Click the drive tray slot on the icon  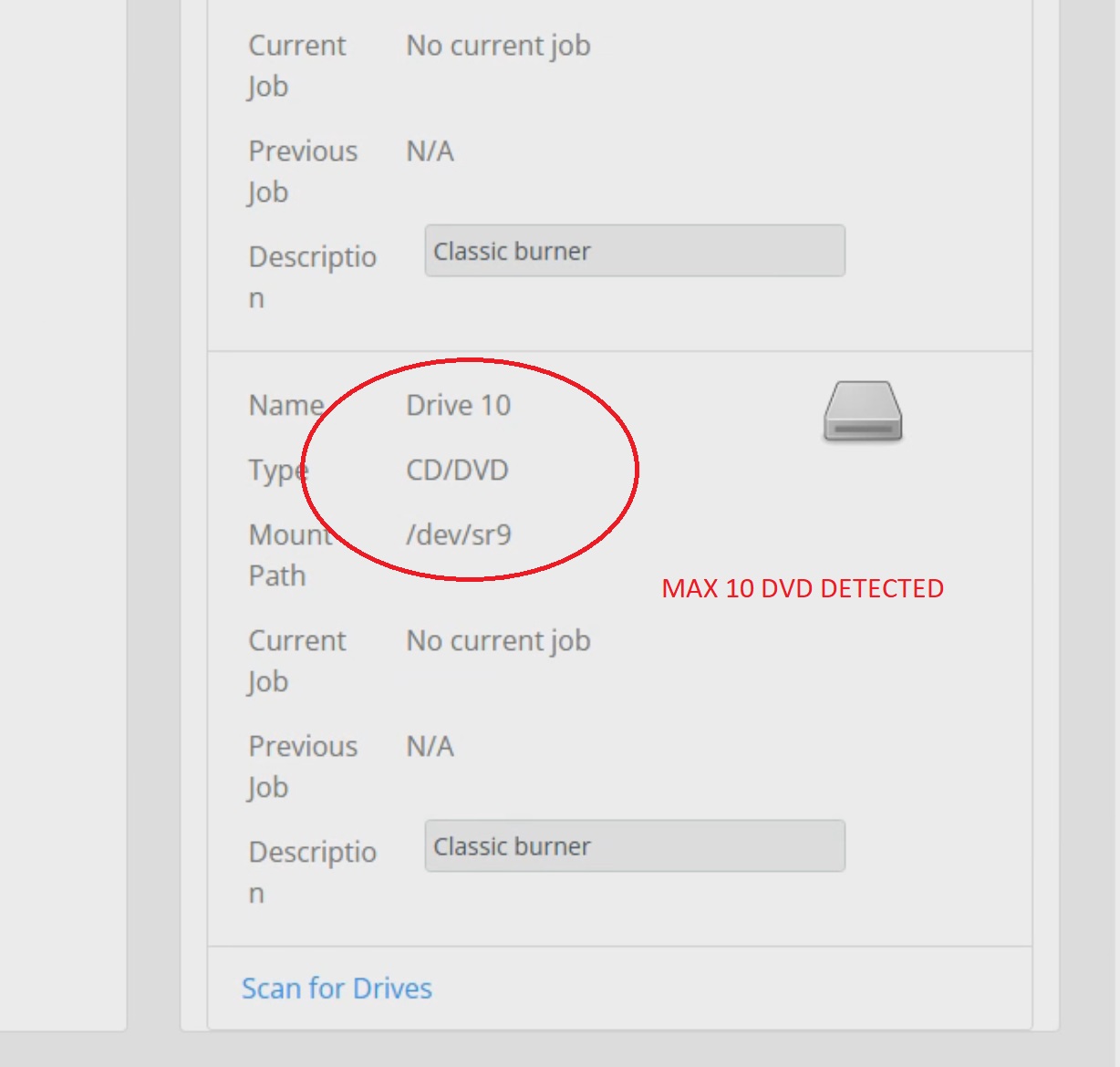click(x=861, y=427)
